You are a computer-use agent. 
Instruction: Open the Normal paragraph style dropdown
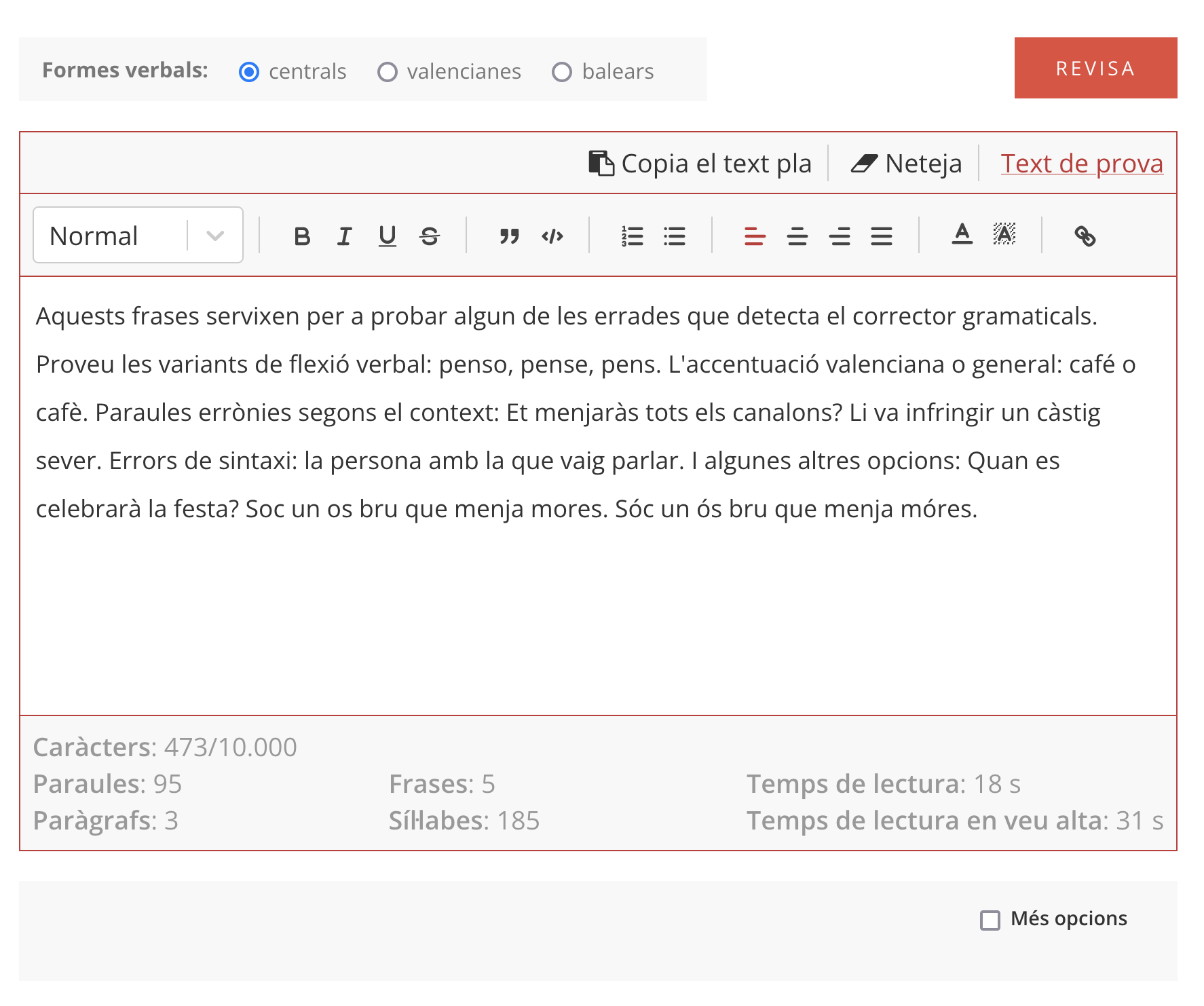pos(138,236)
